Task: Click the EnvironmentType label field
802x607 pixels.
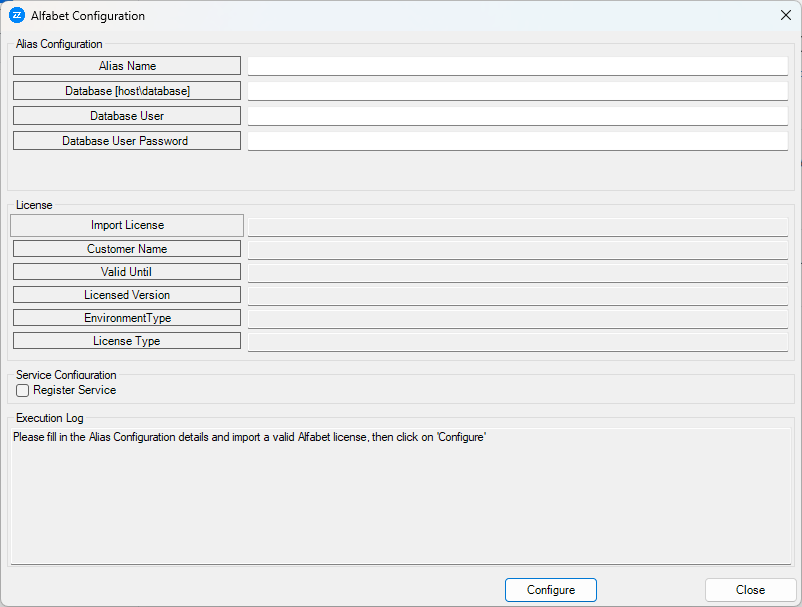Action: pyautogui.click(x=126, y=317)
